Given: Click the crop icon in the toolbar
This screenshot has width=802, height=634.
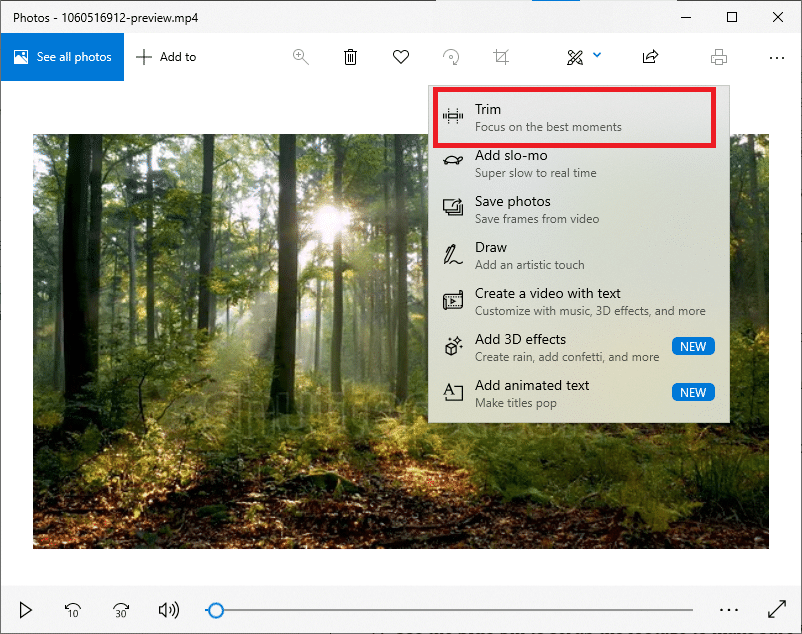Looking at the screenshot, I should pyautogui.click(x=501, y=57).
